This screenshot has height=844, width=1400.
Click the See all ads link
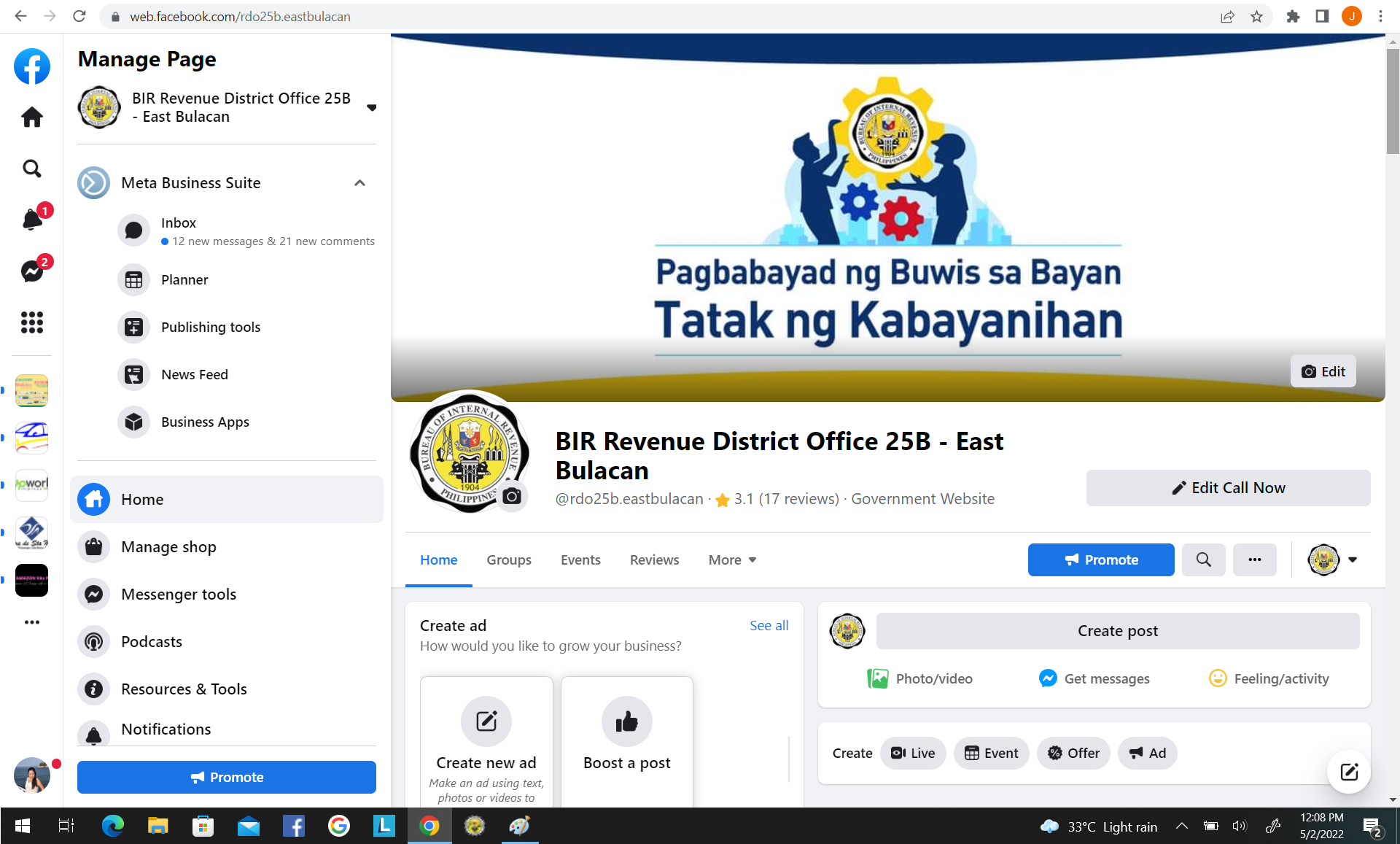769,625
